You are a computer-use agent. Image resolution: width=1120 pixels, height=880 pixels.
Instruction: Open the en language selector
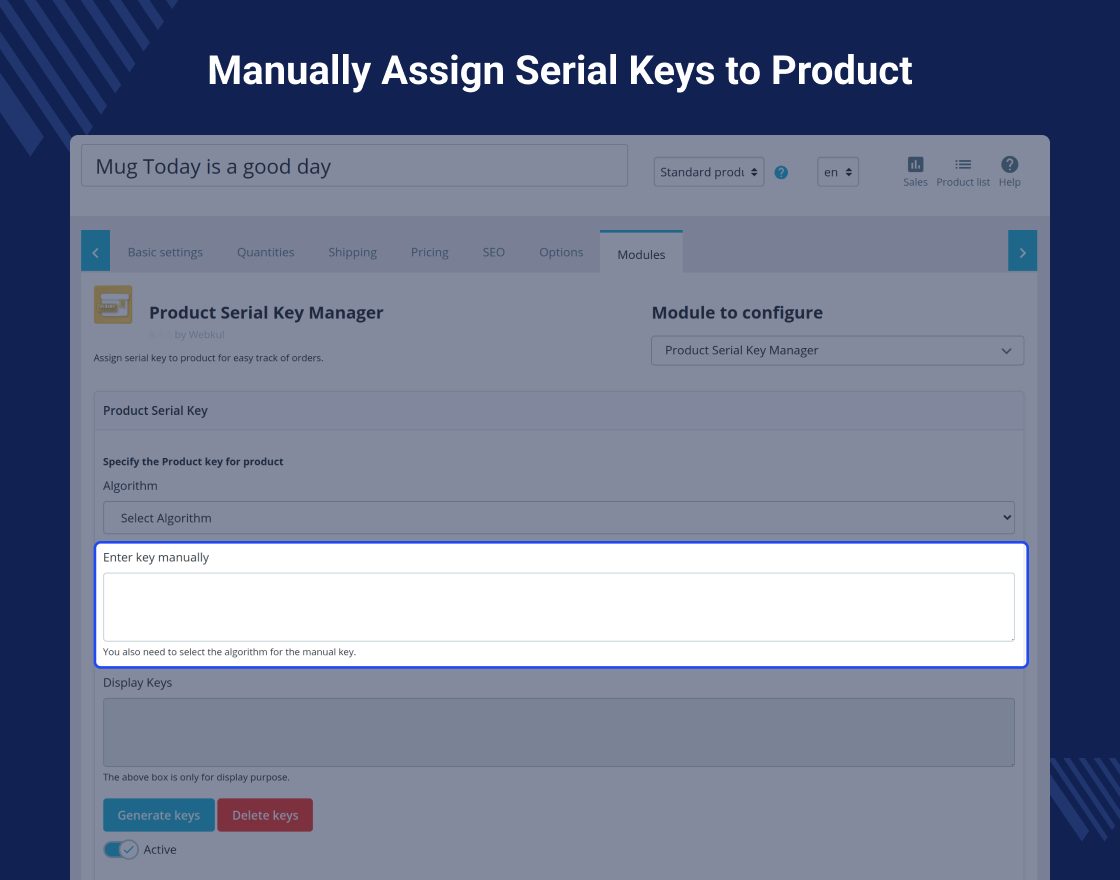[x=838, y=172]
